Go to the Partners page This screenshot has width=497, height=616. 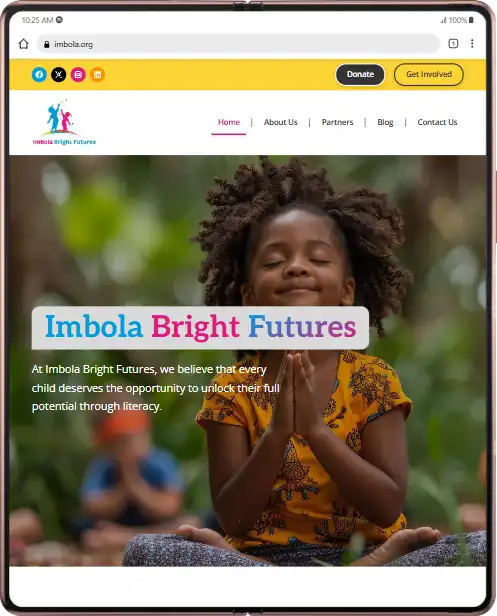[337, 122]
